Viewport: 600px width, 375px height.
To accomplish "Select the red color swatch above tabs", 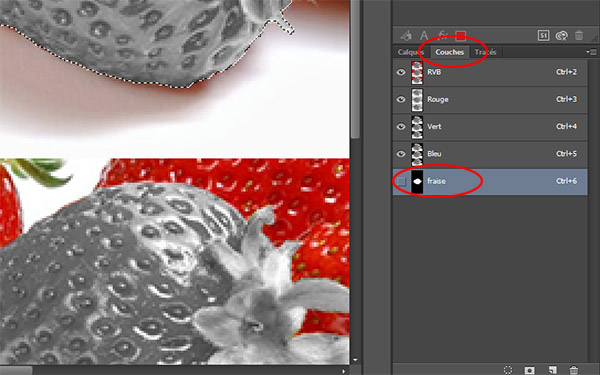I will [461, 36].
